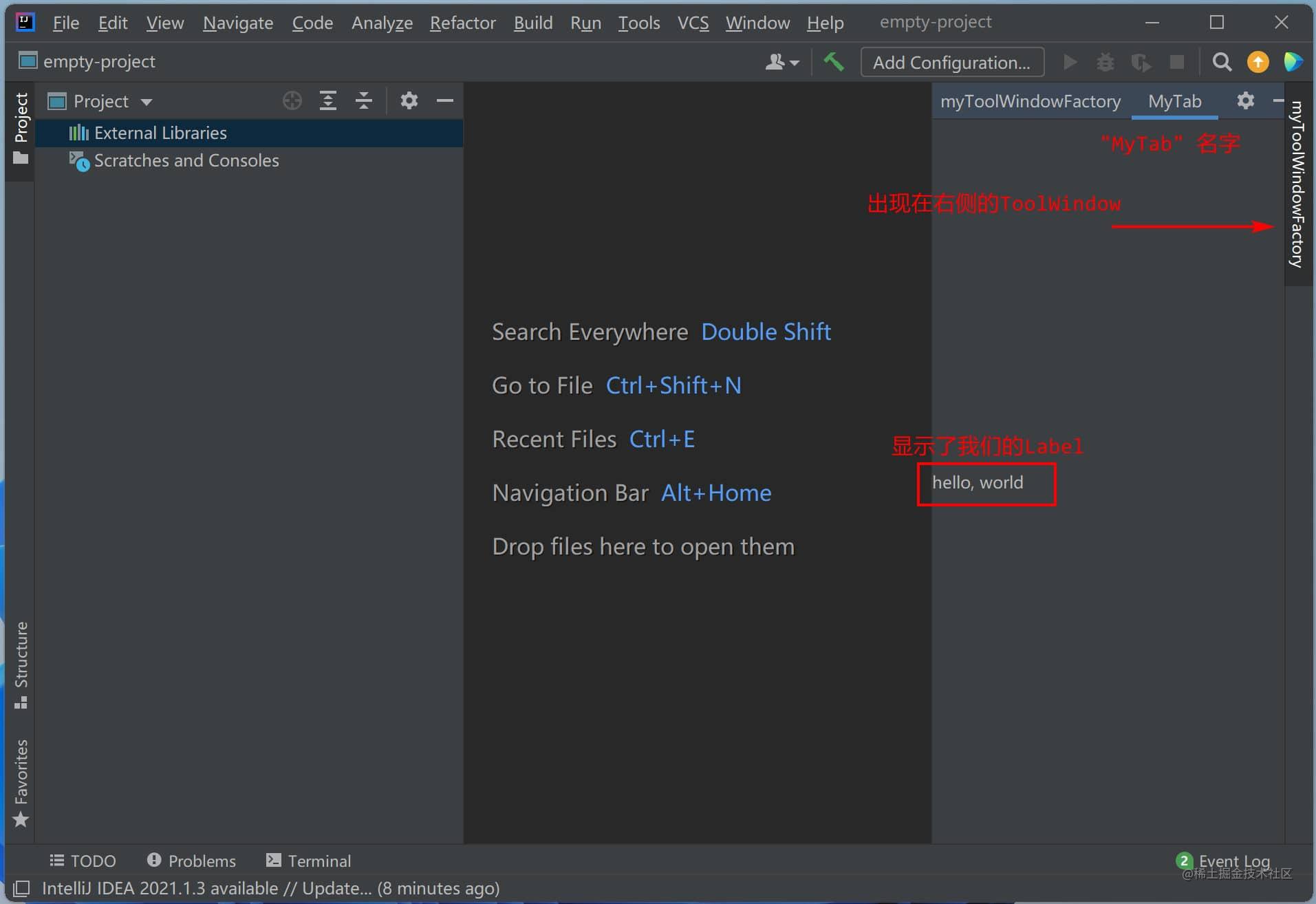Open the Analyze menu

coord(382,23)
